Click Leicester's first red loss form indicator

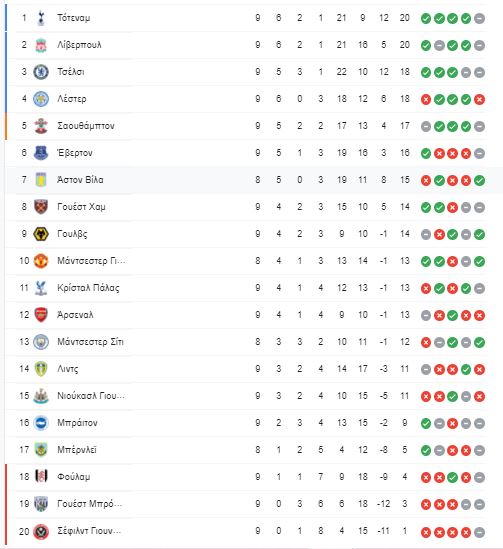coord(426,99)
